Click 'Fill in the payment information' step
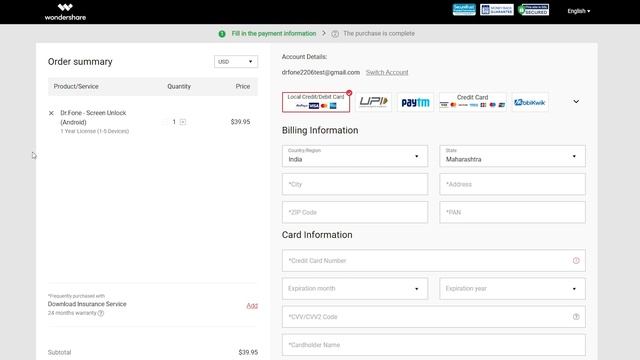 coord(273,33)
